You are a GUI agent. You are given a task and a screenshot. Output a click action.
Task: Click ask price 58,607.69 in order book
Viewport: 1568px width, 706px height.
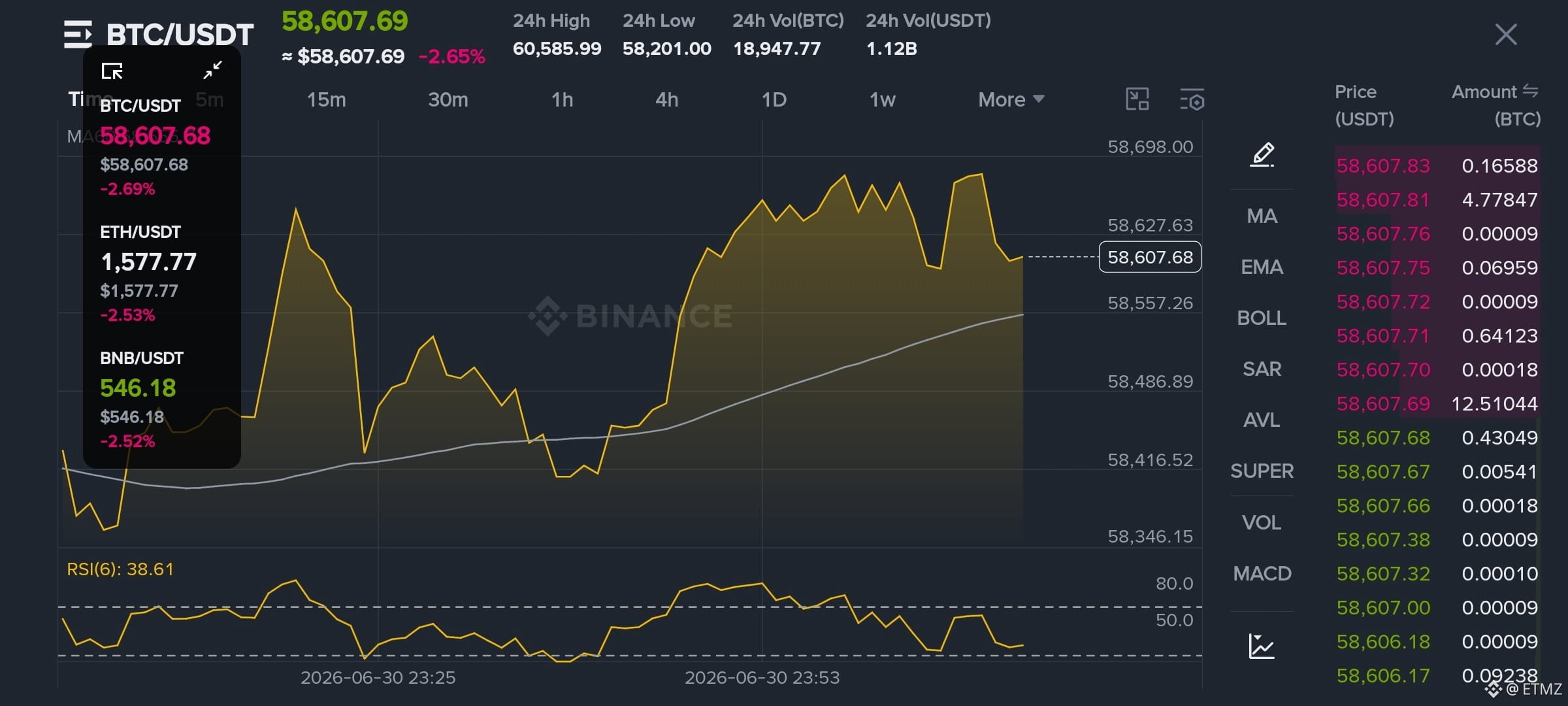1383,403
